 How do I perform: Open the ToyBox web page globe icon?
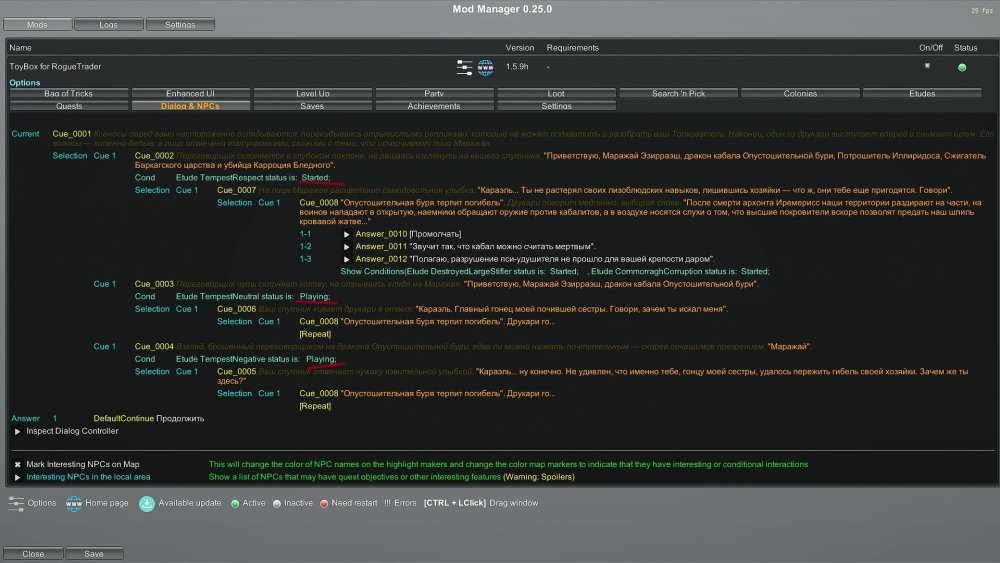click(486, 67)
